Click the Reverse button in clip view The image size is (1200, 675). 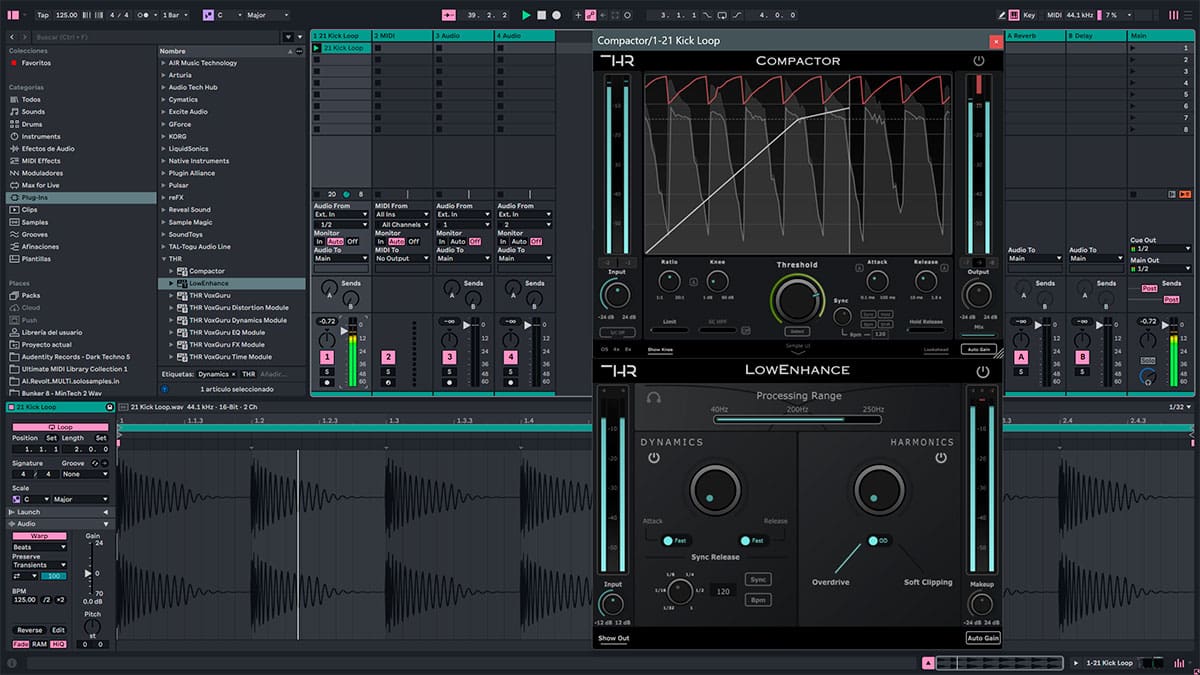pos(29,630)
